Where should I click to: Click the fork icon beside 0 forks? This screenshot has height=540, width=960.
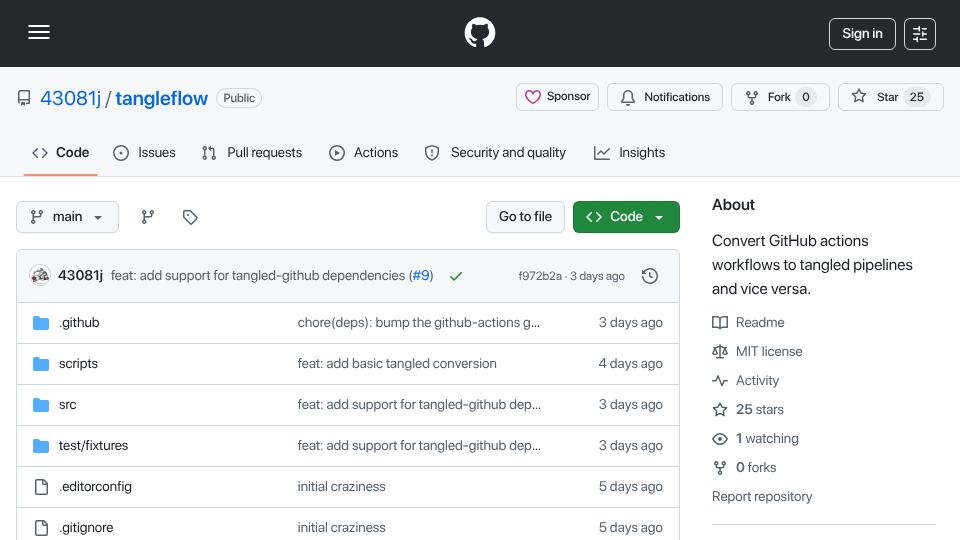[x=720, y=468]
